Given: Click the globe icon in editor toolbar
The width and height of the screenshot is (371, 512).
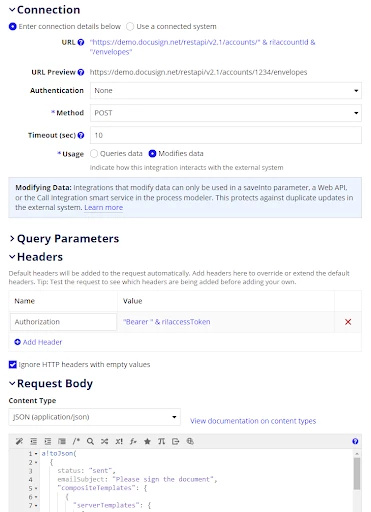Looking at the screenshot, I should point(190,441).
